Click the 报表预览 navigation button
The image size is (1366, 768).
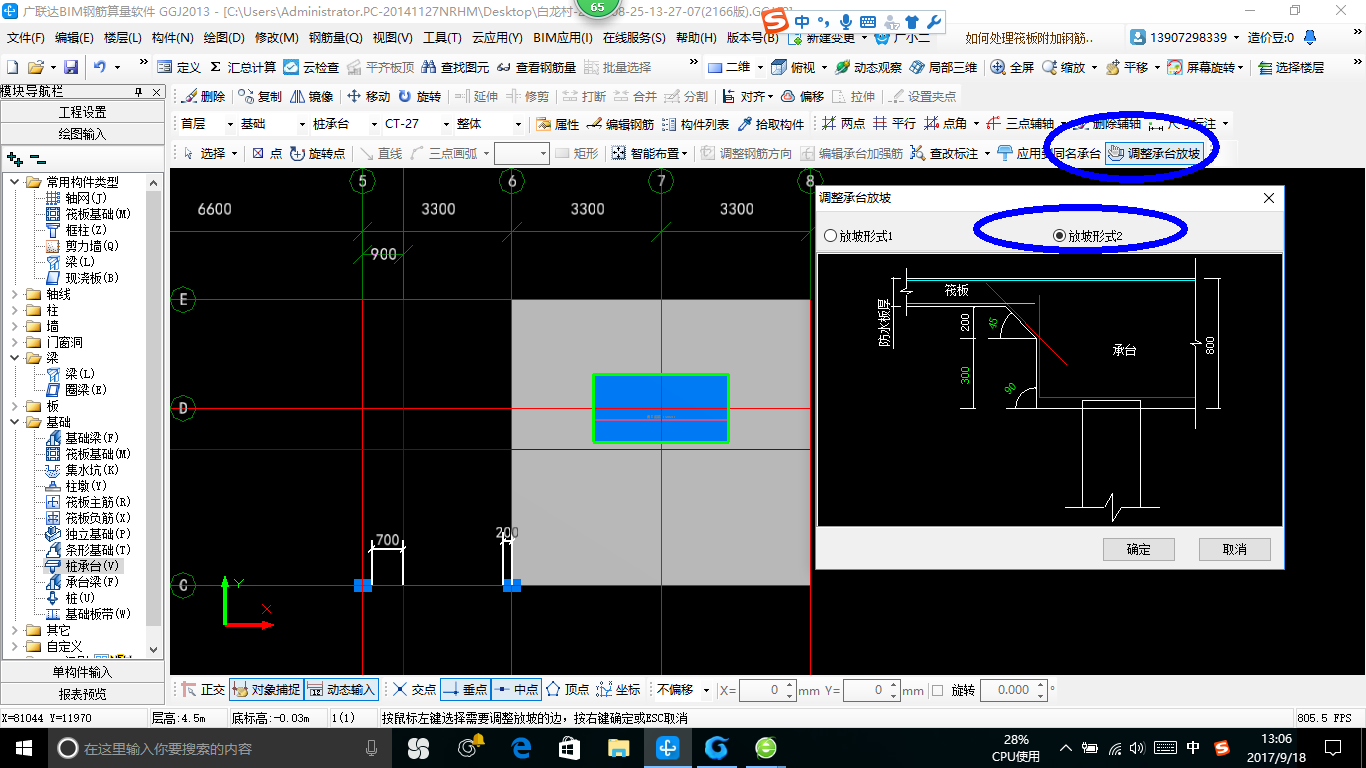(82, 693)
